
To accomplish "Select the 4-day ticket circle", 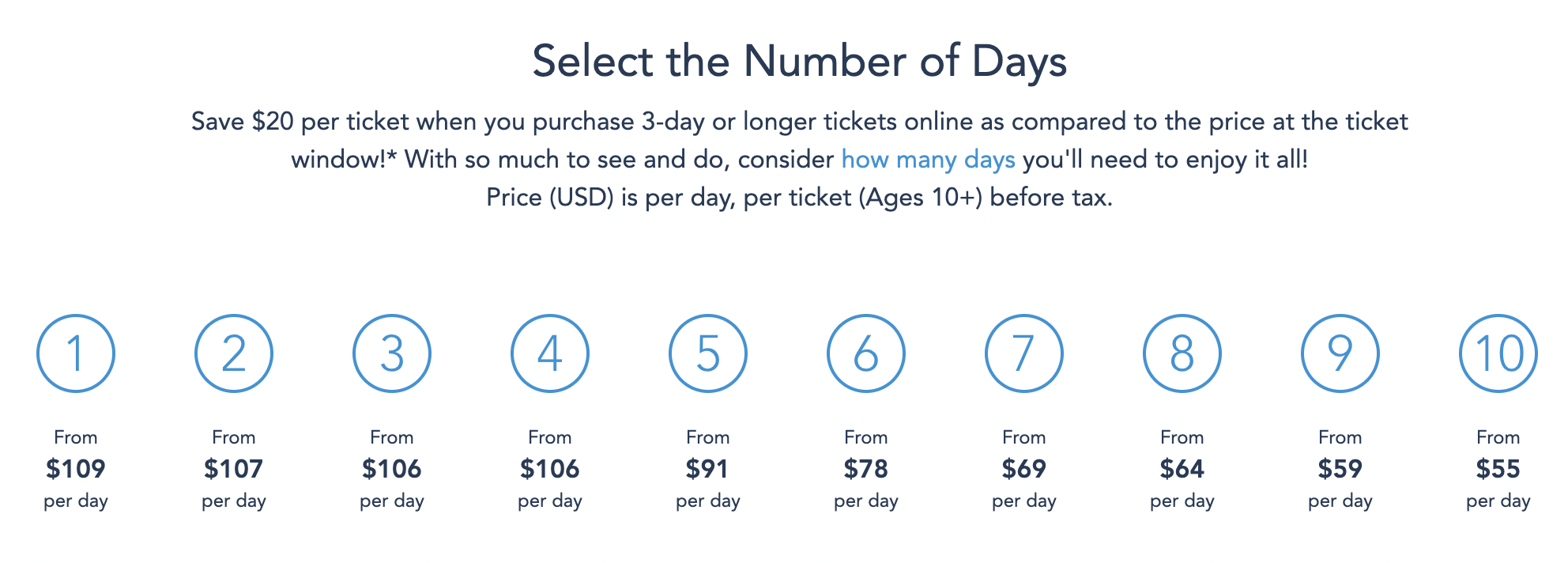I will pos(550,353).
